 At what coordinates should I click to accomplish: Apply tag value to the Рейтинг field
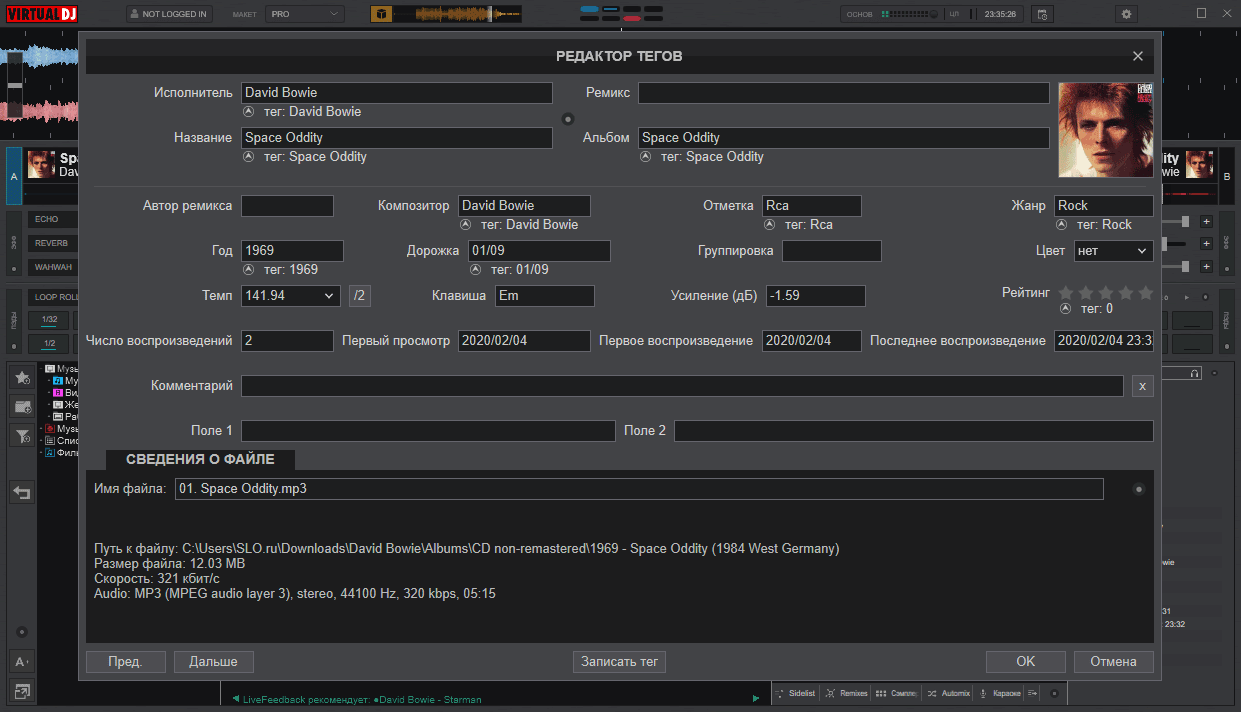point(1065,309)
